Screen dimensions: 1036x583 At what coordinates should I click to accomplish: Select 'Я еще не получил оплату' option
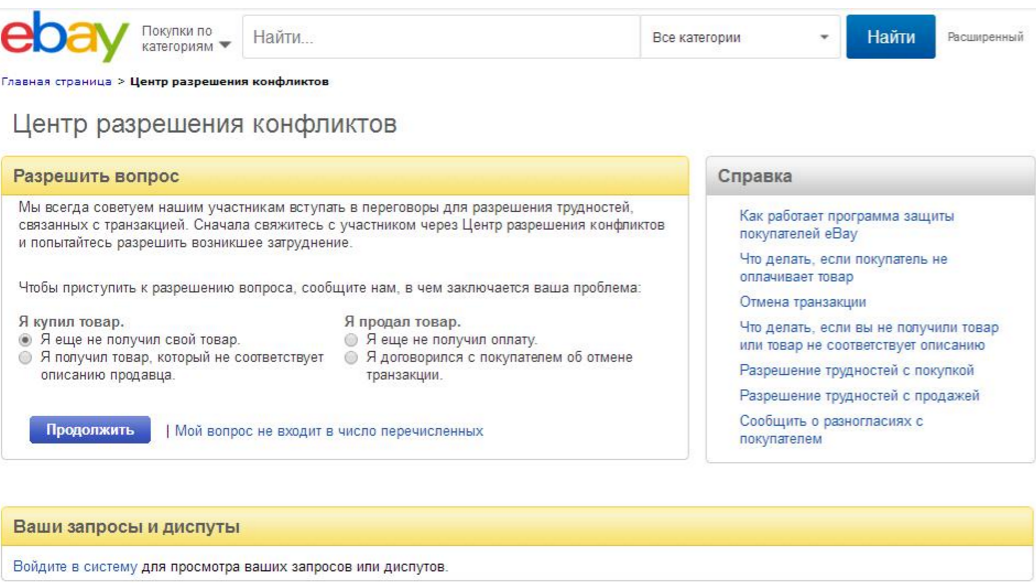[x=351, y=340]
